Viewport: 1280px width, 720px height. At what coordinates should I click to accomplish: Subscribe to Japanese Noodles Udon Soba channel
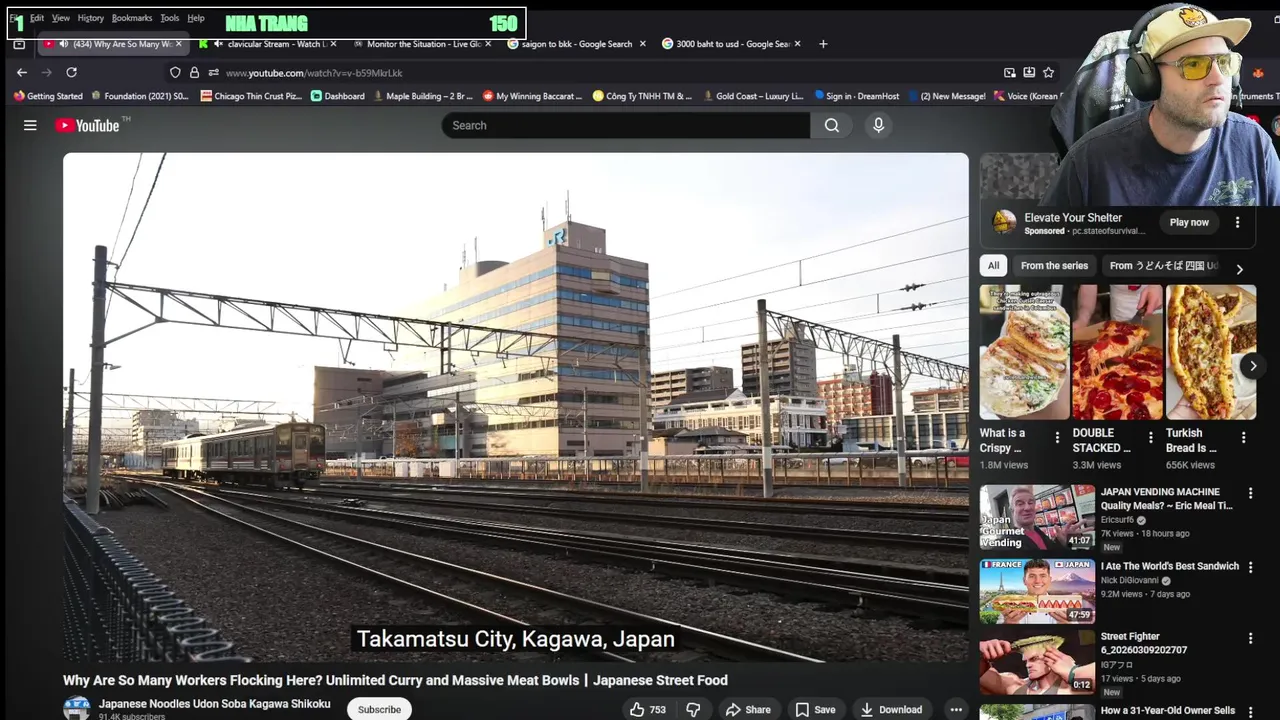tap(379, 709)
